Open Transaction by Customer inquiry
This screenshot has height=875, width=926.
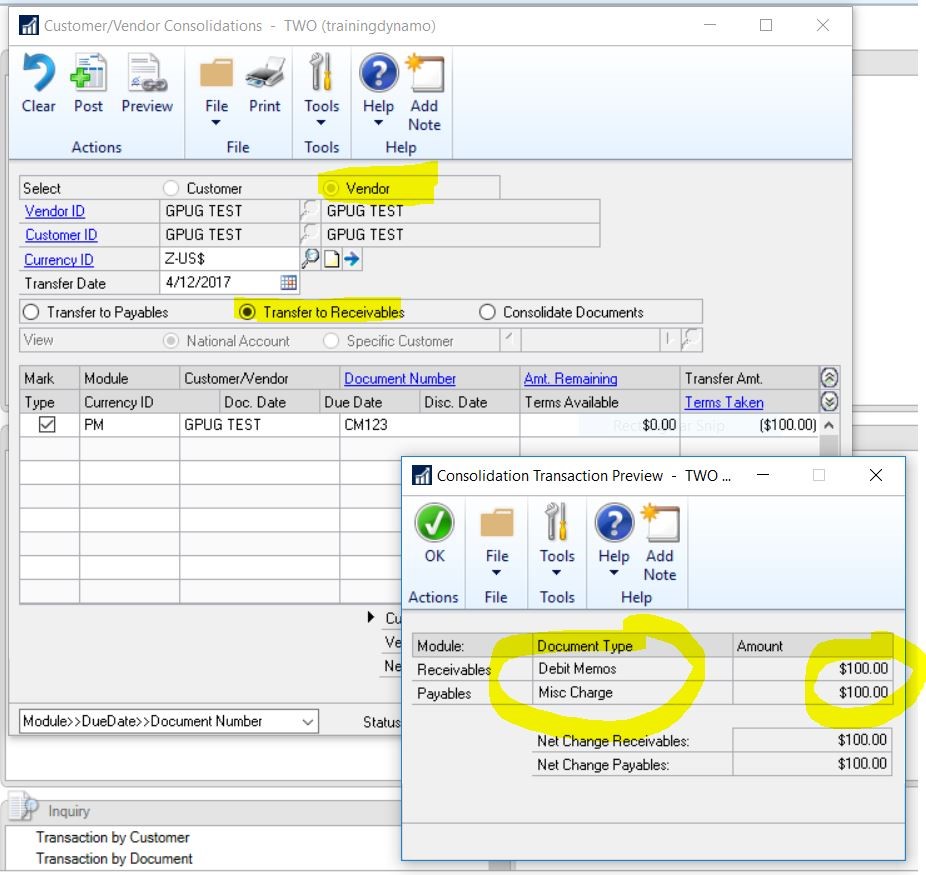click(113, 837)
